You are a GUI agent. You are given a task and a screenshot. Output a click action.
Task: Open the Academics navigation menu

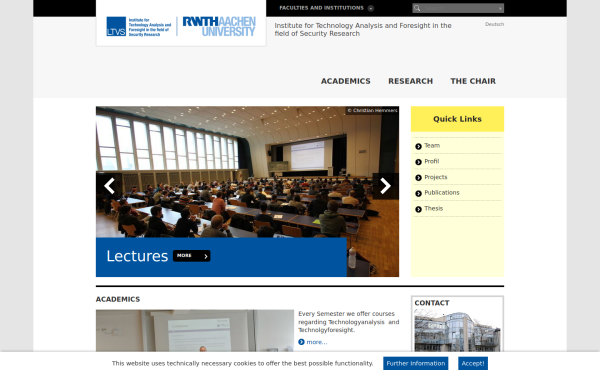coord(346,81)
